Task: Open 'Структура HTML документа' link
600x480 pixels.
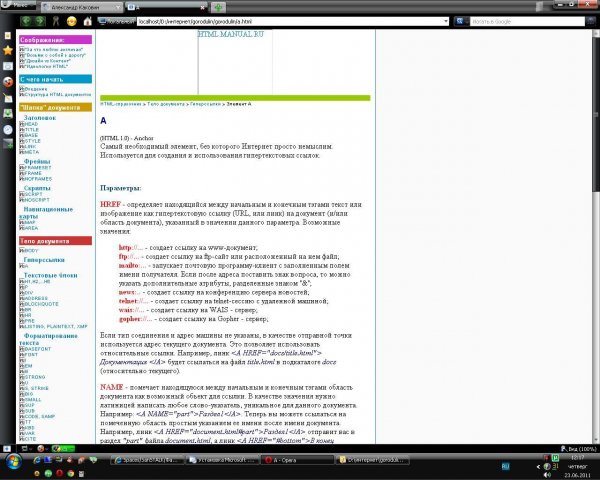Action: point(58,95)
